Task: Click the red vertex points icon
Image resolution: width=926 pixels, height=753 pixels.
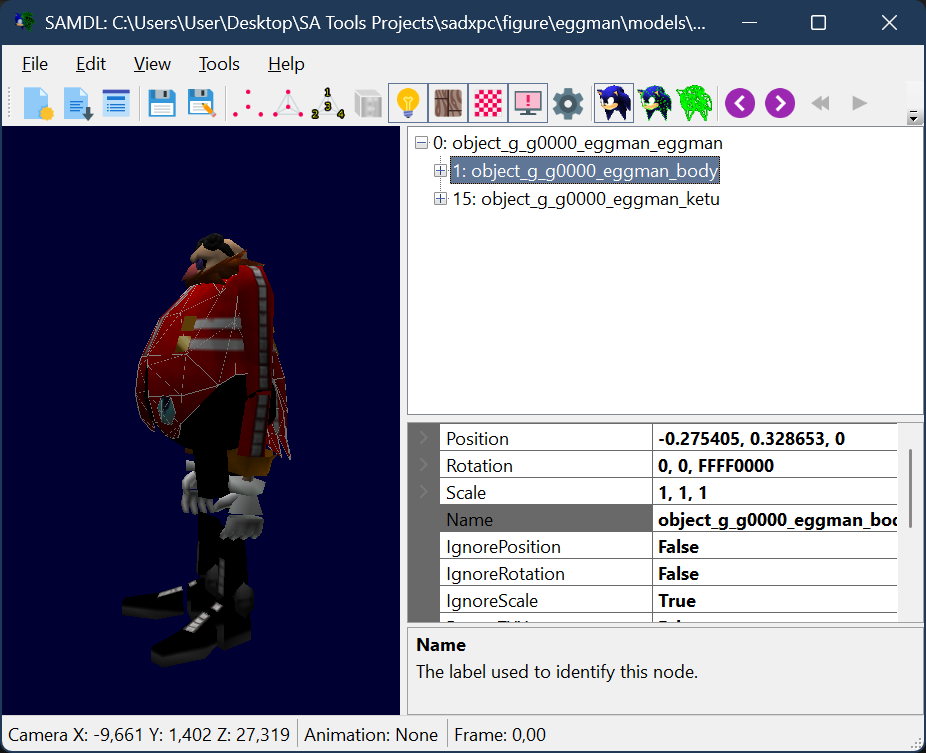Action: pyautogui.click(x=247, y=103)
